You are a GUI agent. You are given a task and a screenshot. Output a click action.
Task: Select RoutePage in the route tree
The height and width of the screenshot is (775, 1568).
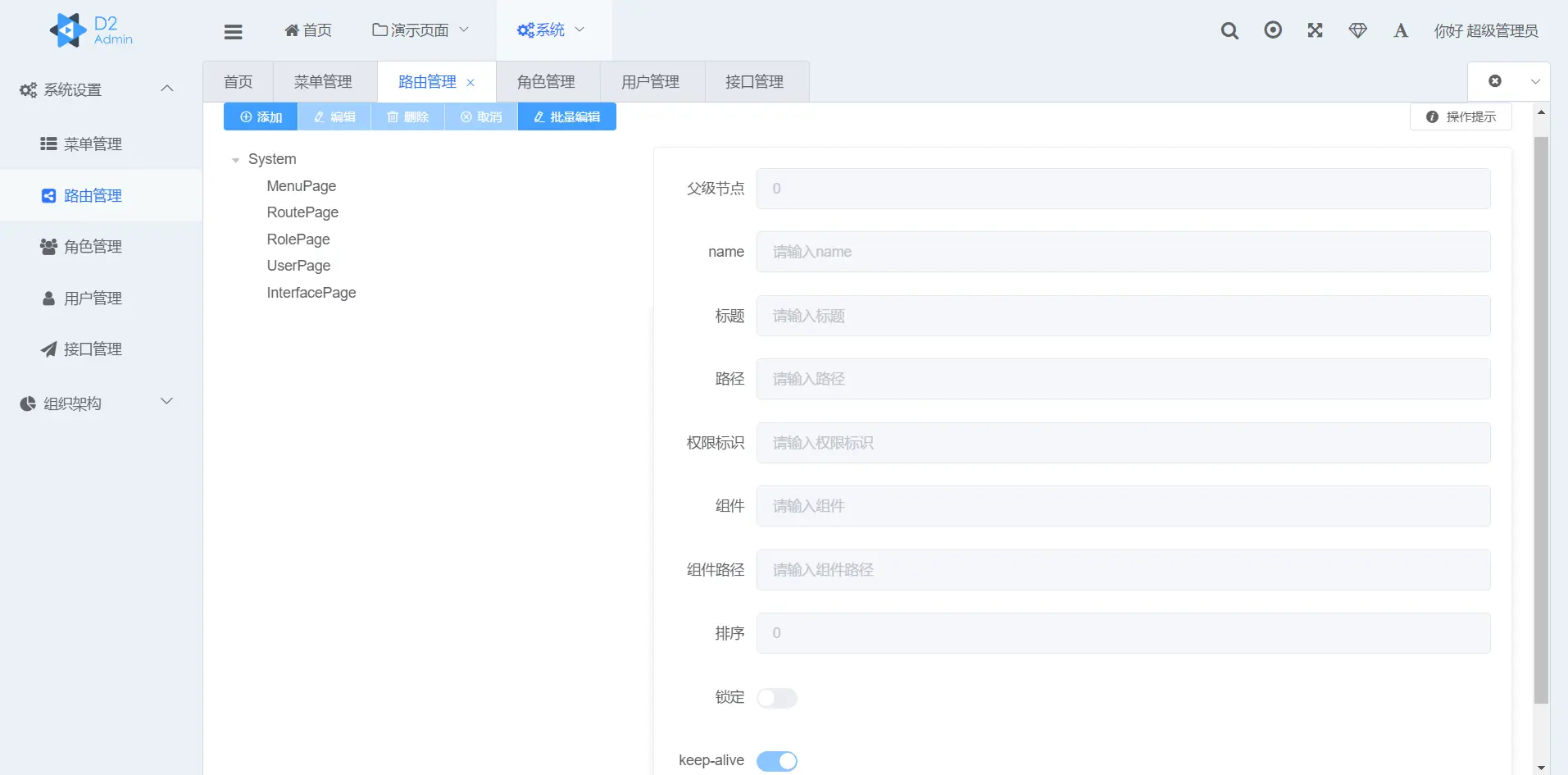pos(302,212)
